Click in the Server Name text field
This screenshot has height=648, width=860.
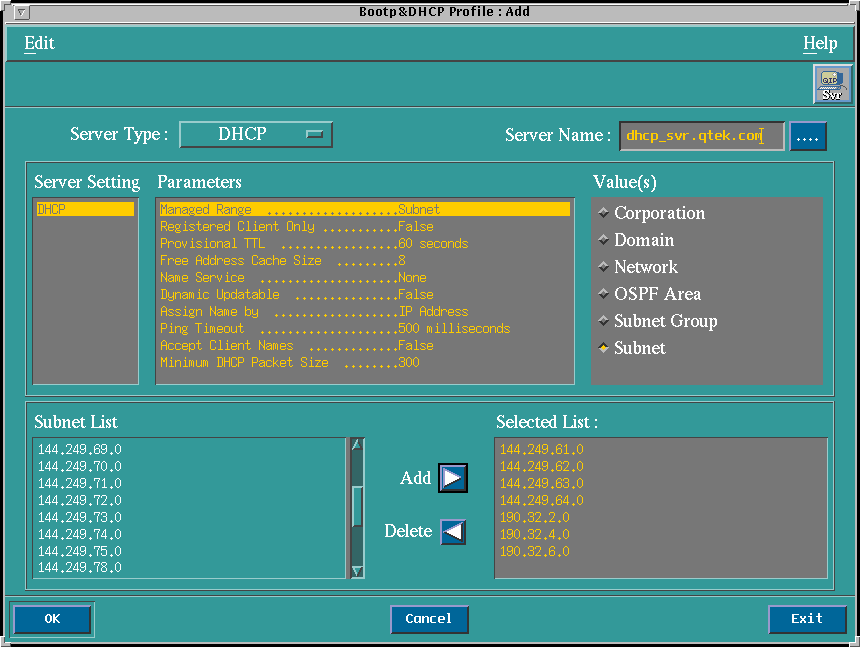[x=701, y=136]
